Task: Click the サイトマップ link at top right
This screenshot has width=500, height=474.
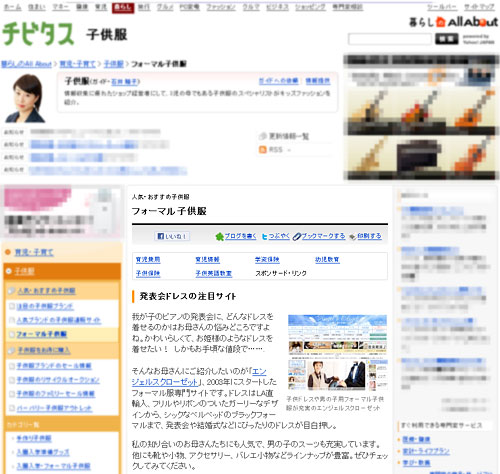Action: pos(479,7)
